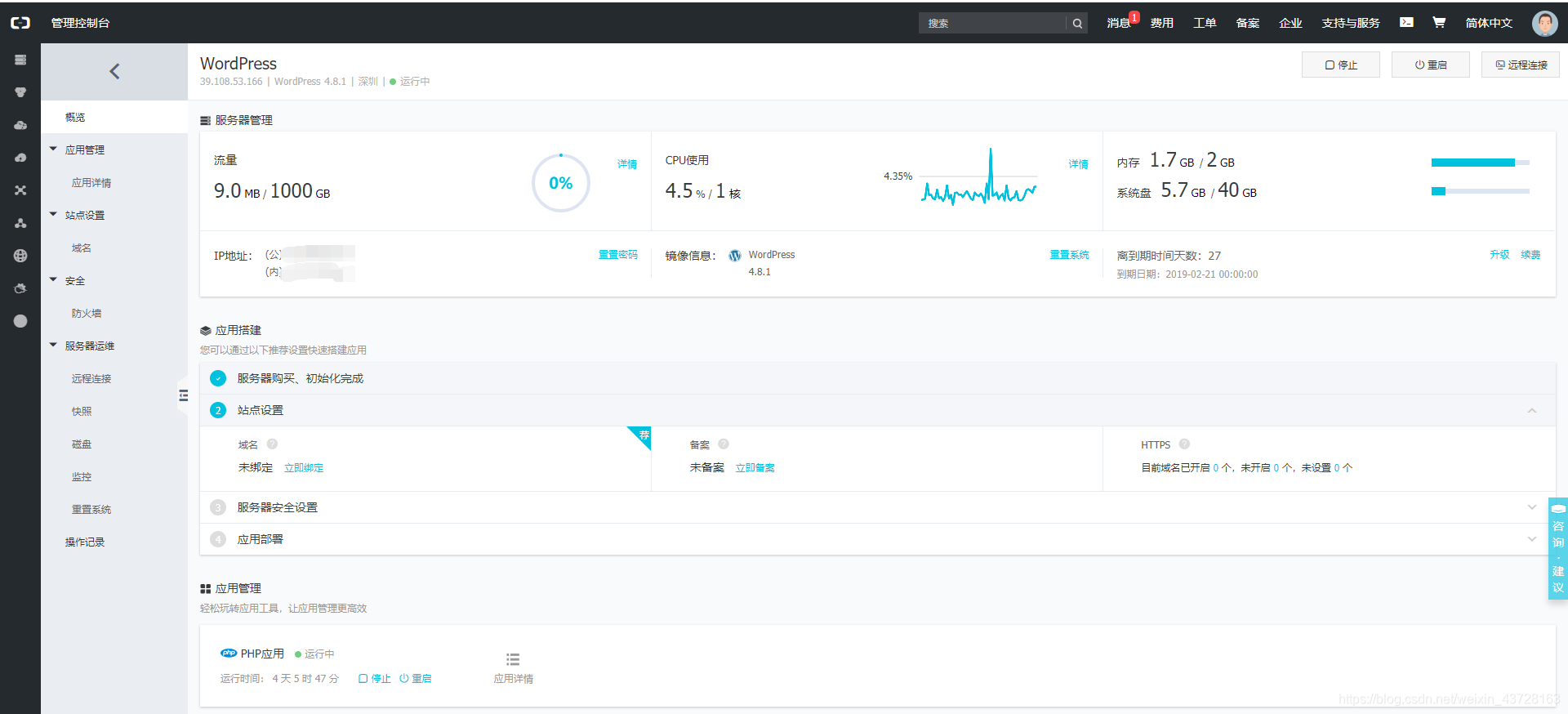Stop PHP应用 using its 停止 link

[375, 679]
